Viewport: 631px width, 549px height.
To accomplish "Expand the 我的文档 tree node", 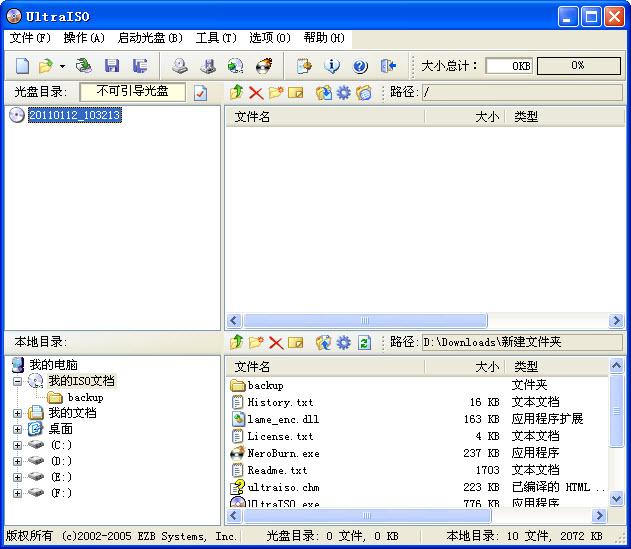I will [17, 413].
